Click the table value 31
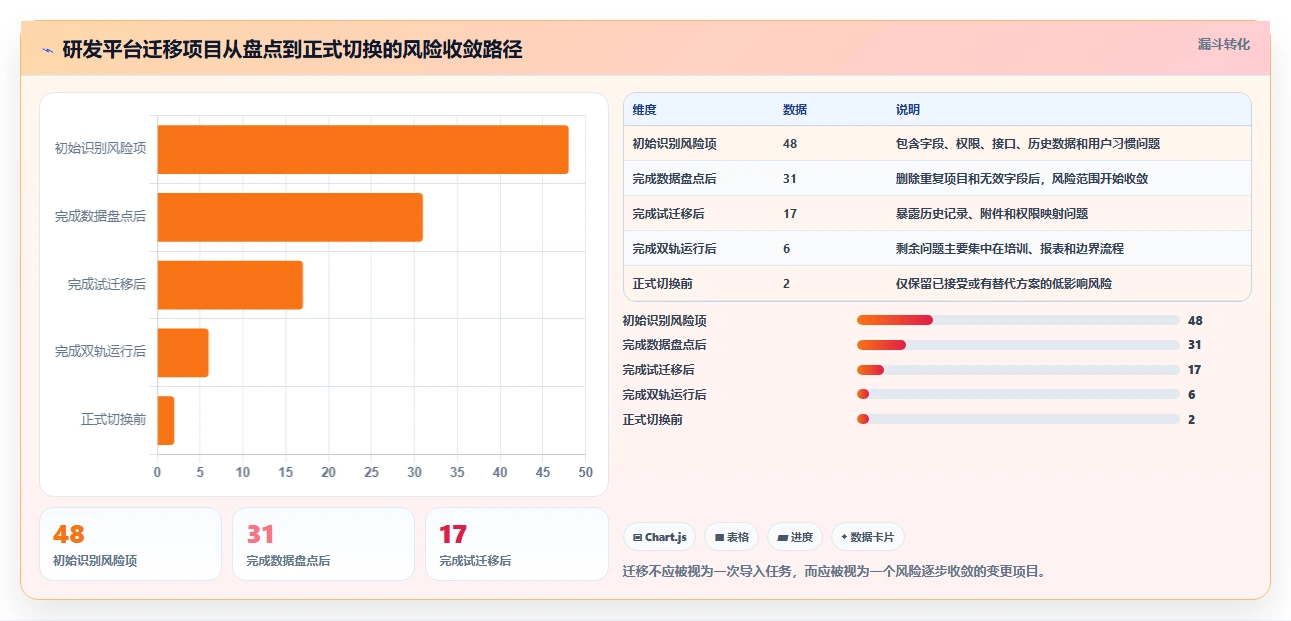Screen dimensions: 1291x621 coord(790,179)
